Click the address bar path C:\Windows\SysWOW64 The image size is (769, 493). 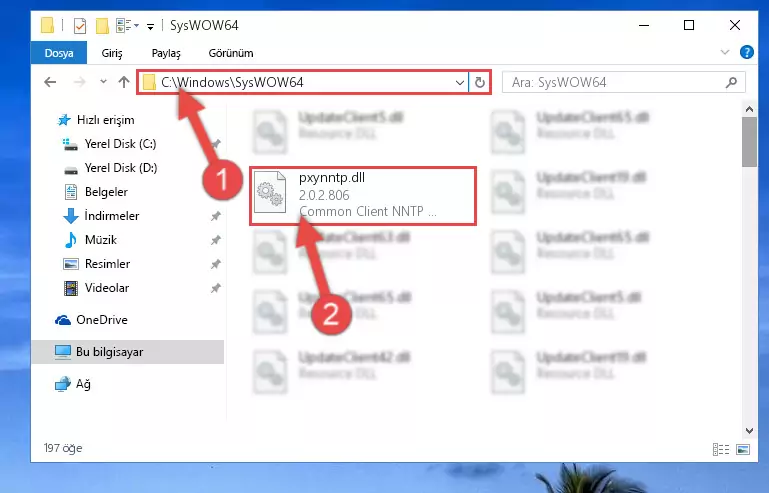point(232,82)
